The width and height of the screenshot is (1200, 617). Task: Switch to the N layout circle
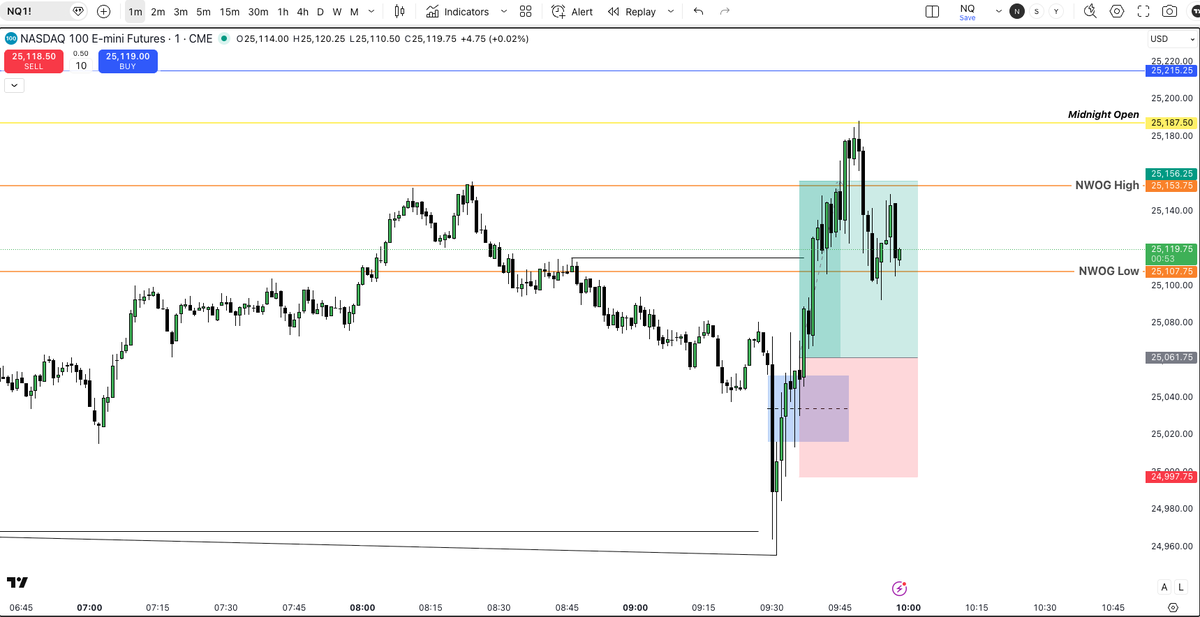tap(1017, 12)
